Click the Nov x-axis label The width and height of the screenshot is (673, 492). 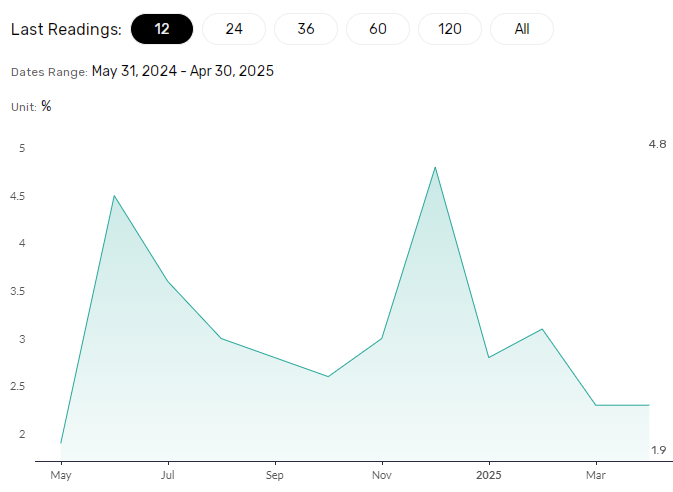382,475
